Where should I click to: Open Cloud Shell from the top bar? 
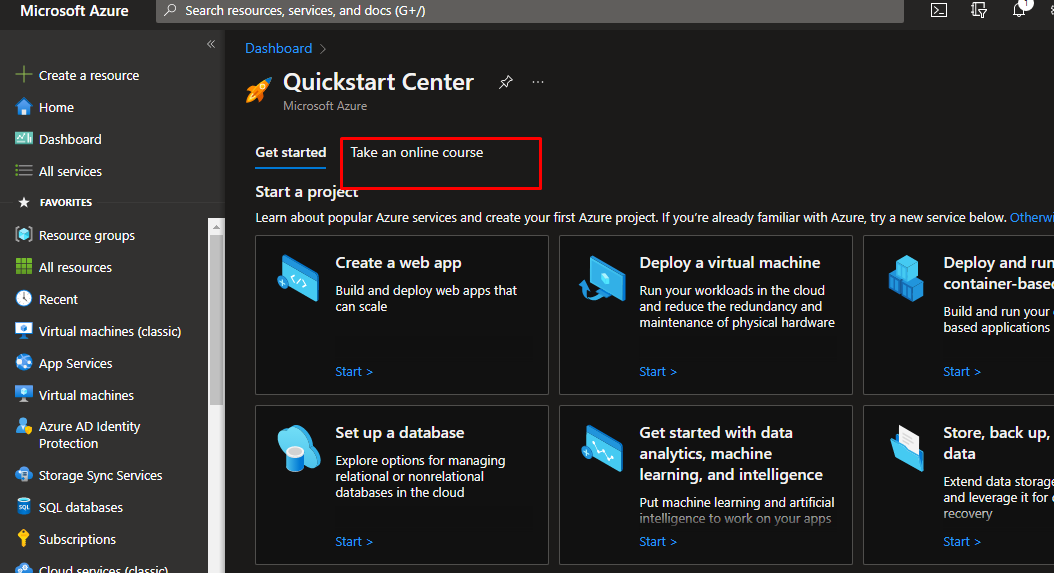click(x=938, y=10)
